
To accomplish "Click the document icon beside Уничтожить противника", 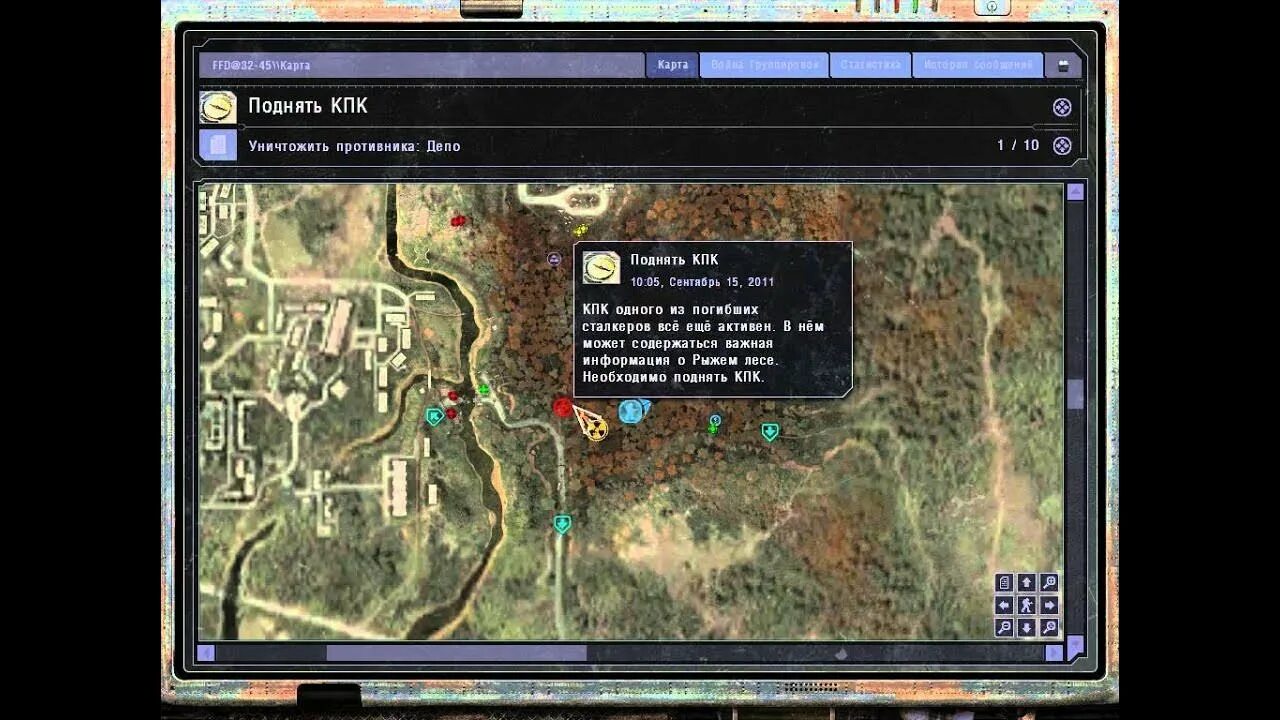I will [x=218, y=145].
